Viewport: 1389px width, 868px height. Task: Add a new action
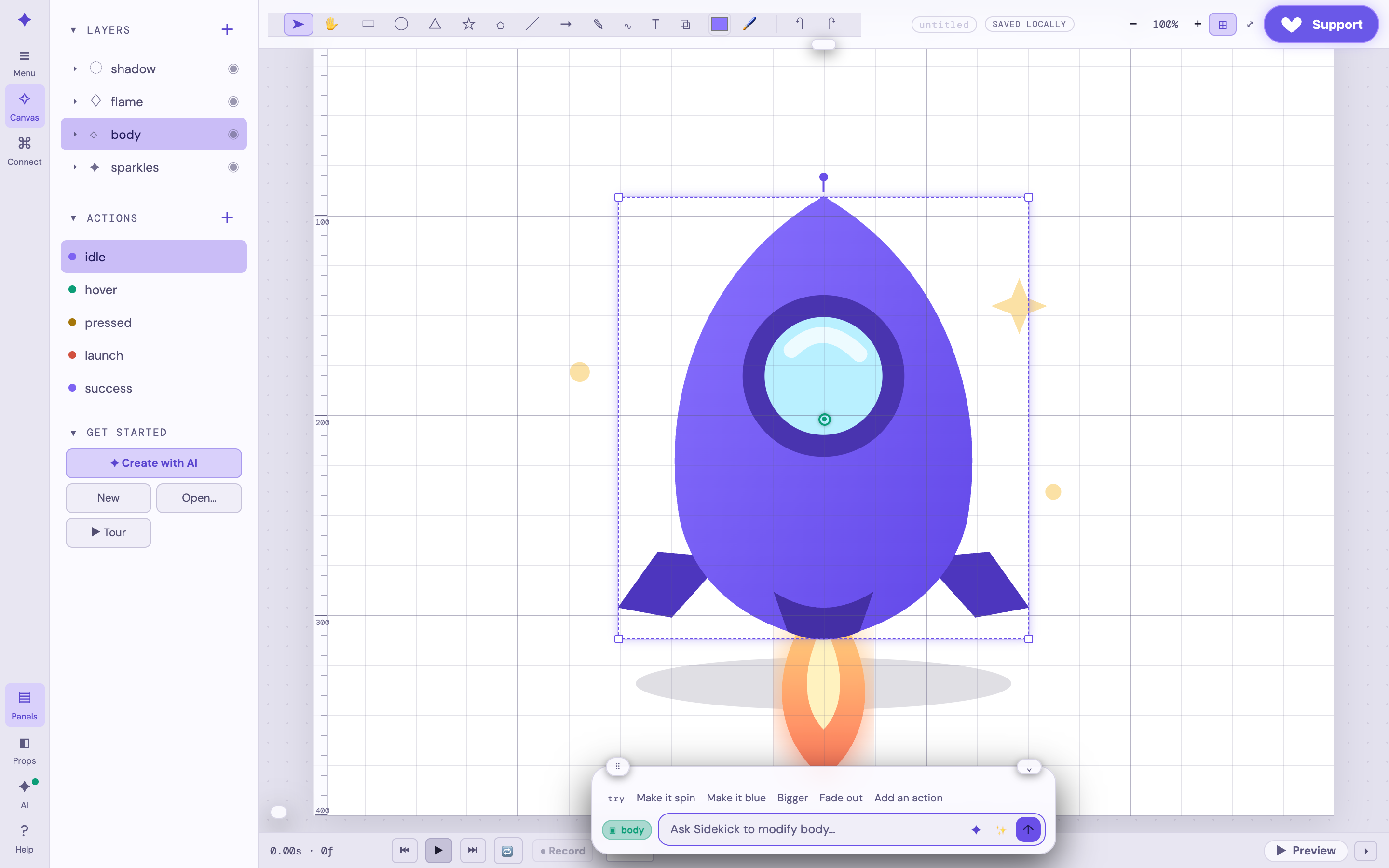[x=227, y=217]
